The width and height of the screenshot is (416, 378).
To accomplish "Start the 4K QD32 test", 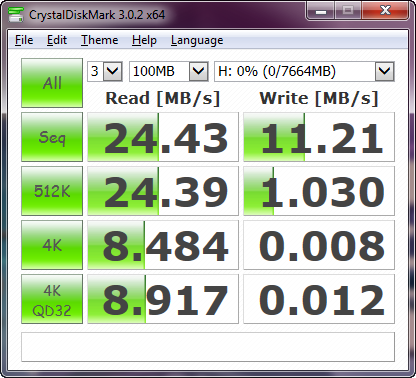I will tap(52, 299).
